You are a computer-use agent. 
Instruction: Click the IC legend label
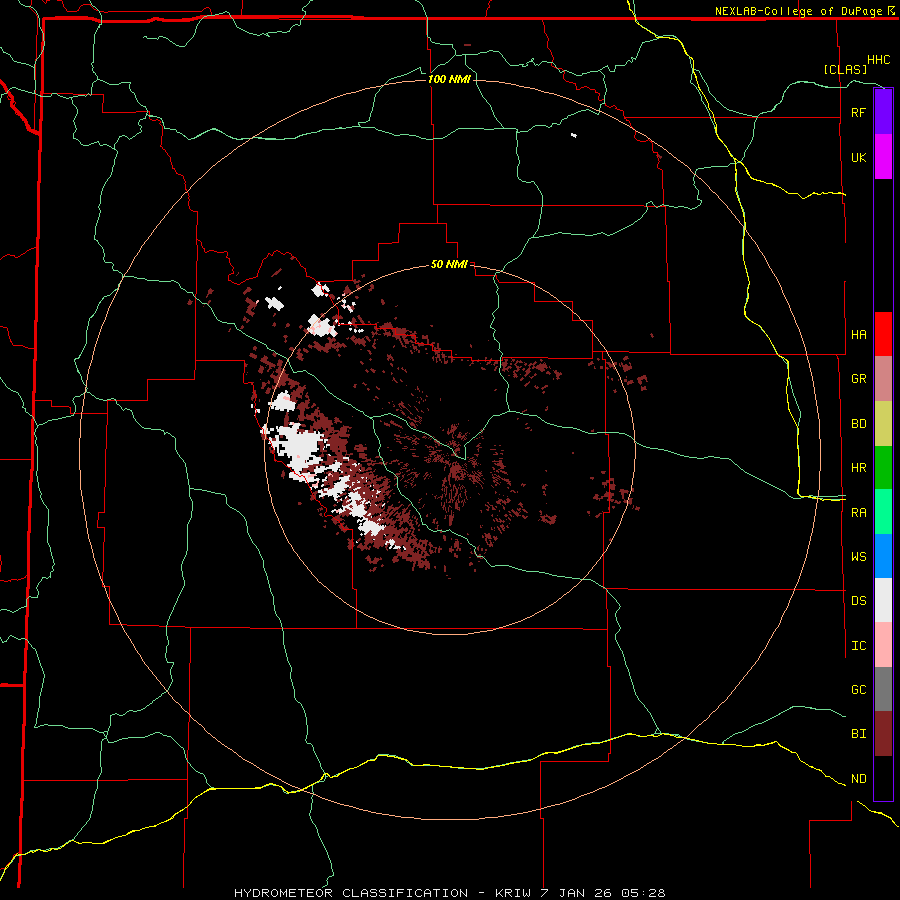[x=858, y=646]
